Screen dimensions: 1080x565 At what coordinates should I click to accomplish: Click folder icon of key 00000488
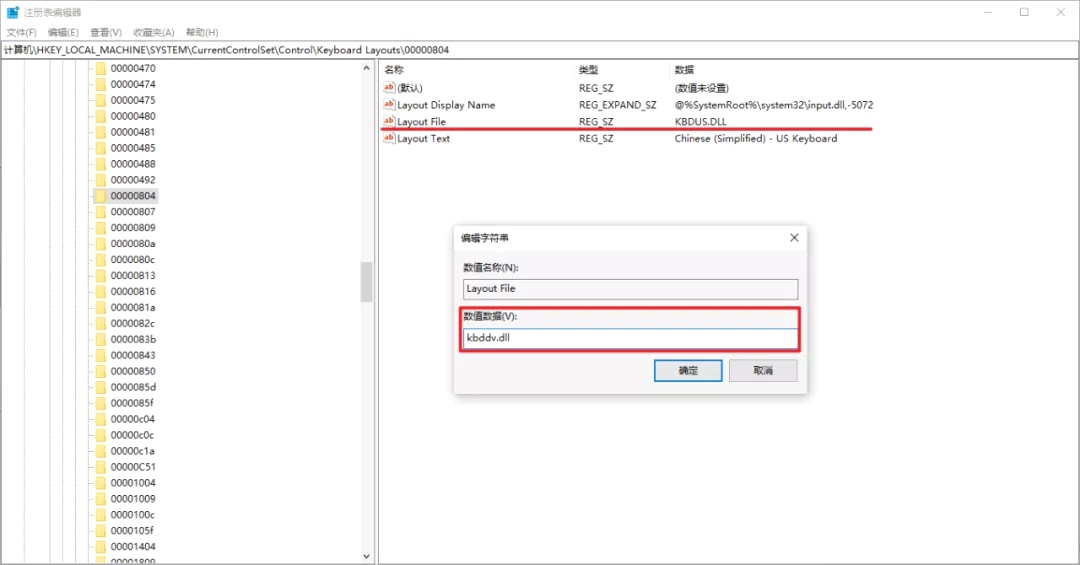pyautogui.click(x=101, y=164)
